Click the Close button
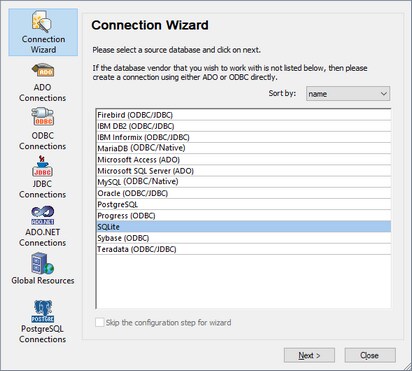Viewport: 412px width, 371px height. [x=370, y=355]
